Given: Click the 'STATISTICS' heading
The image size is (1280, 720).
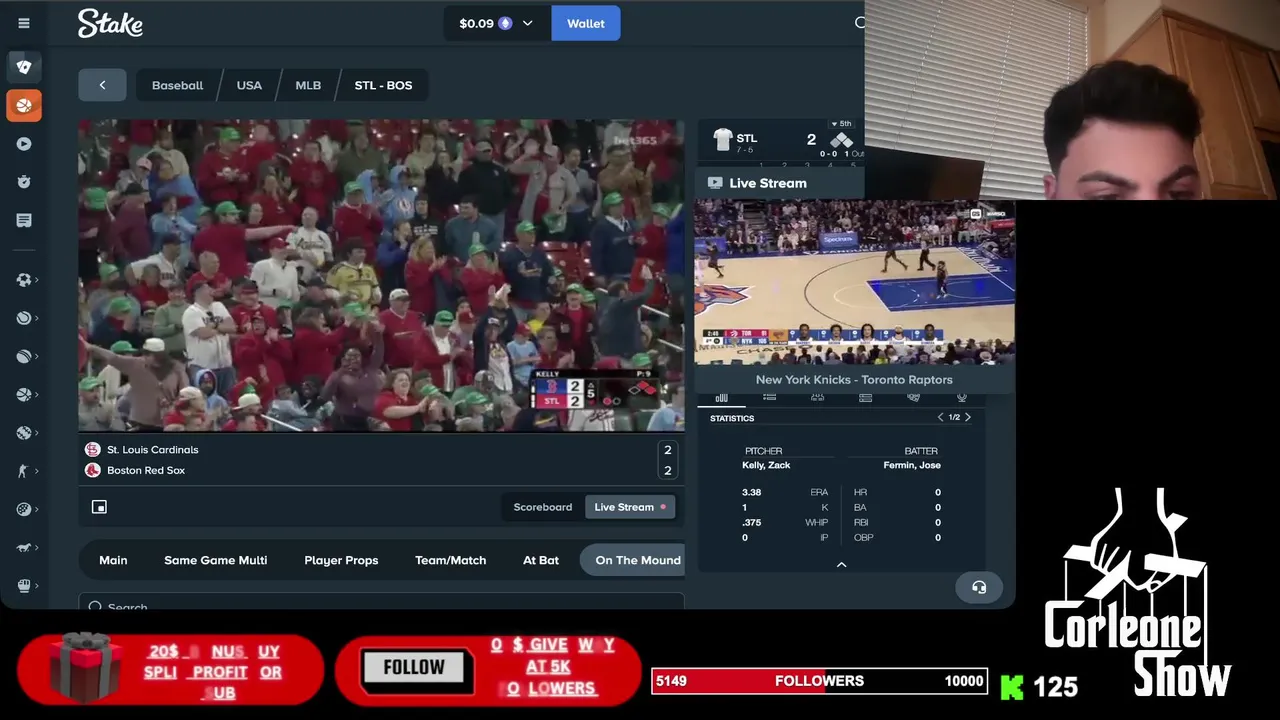Looking at the screenshot, I should (x=732, y=418).
